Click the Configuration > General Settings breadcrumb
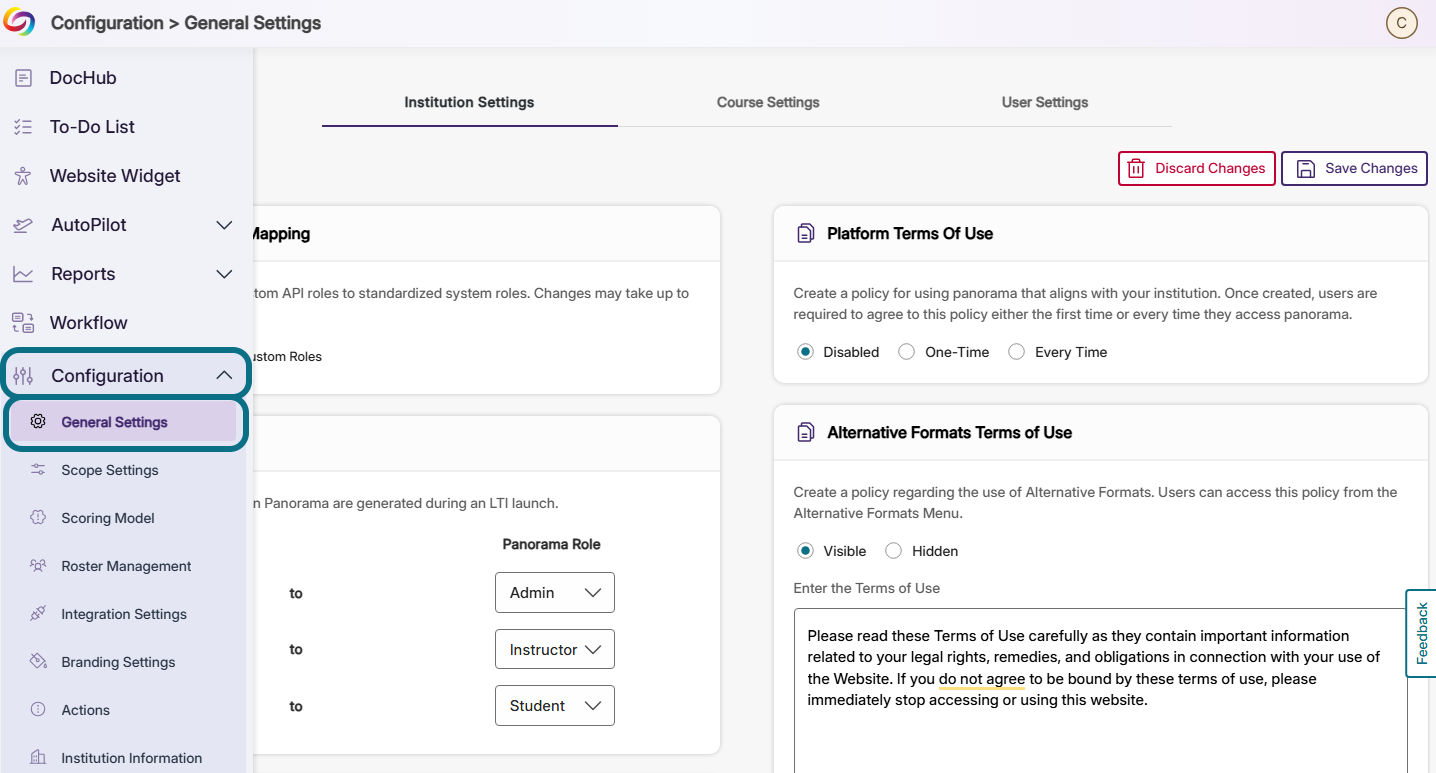 tap(186, 23)
